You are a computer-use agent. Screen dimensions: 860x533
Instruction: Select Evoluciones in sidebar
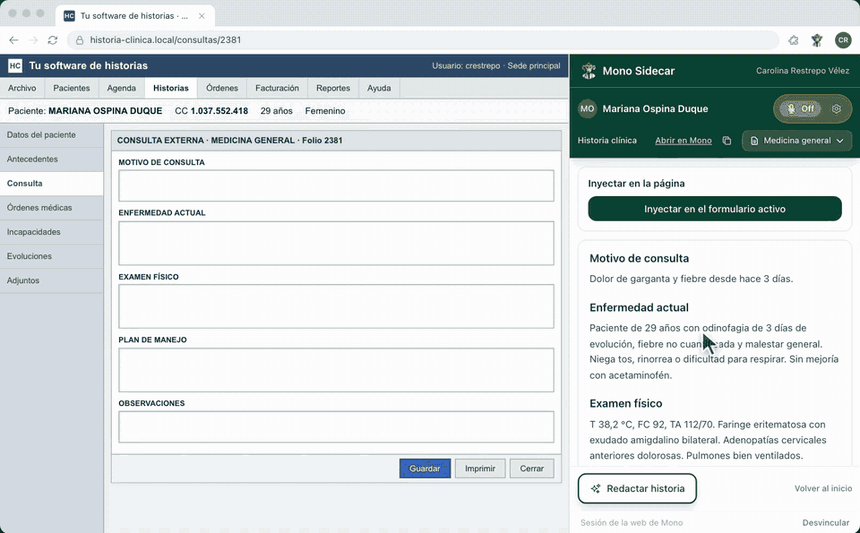tap(52, 256)
